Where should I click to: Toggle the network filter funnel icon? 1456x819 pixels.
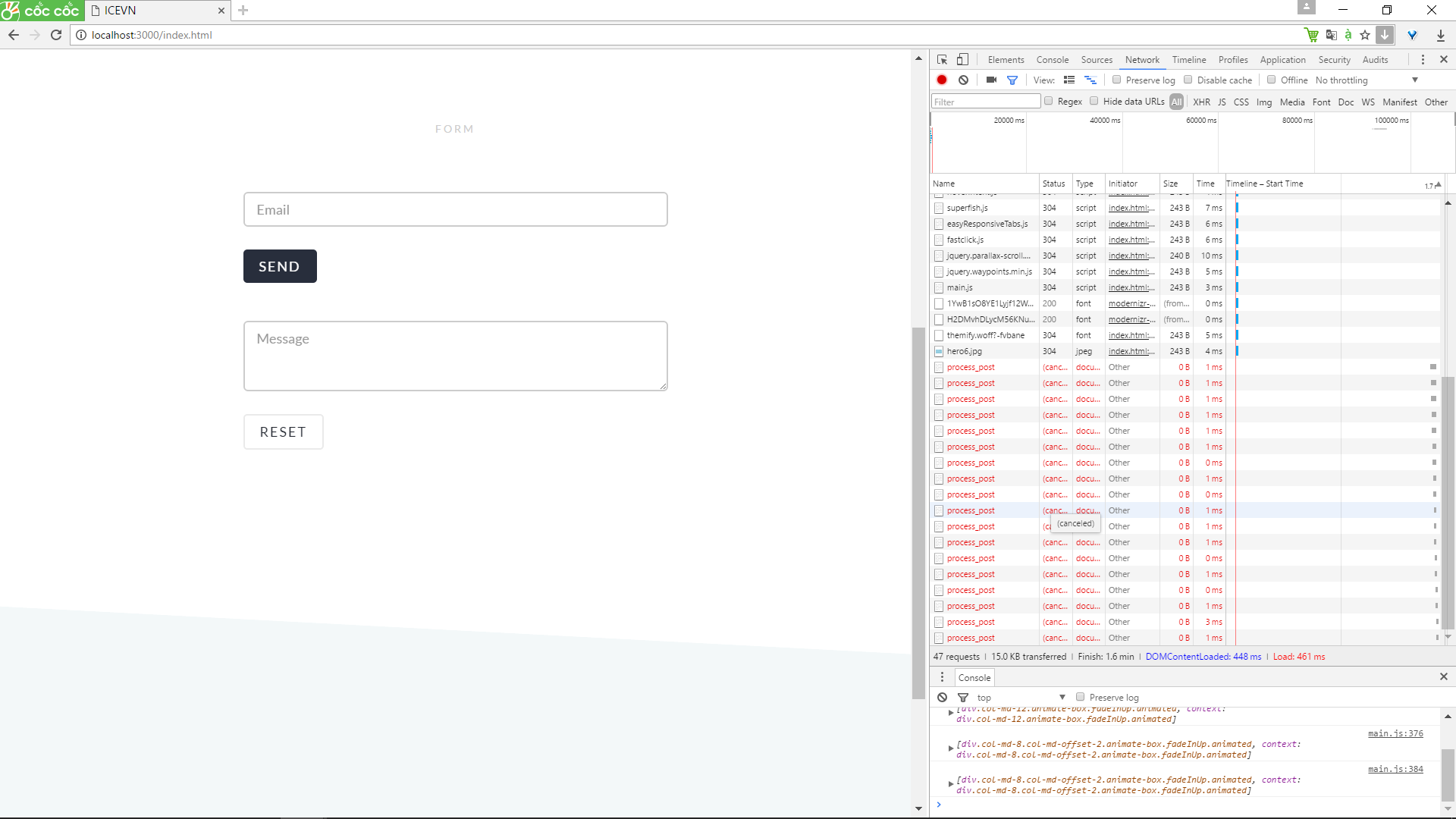[x=1012, y=80]
